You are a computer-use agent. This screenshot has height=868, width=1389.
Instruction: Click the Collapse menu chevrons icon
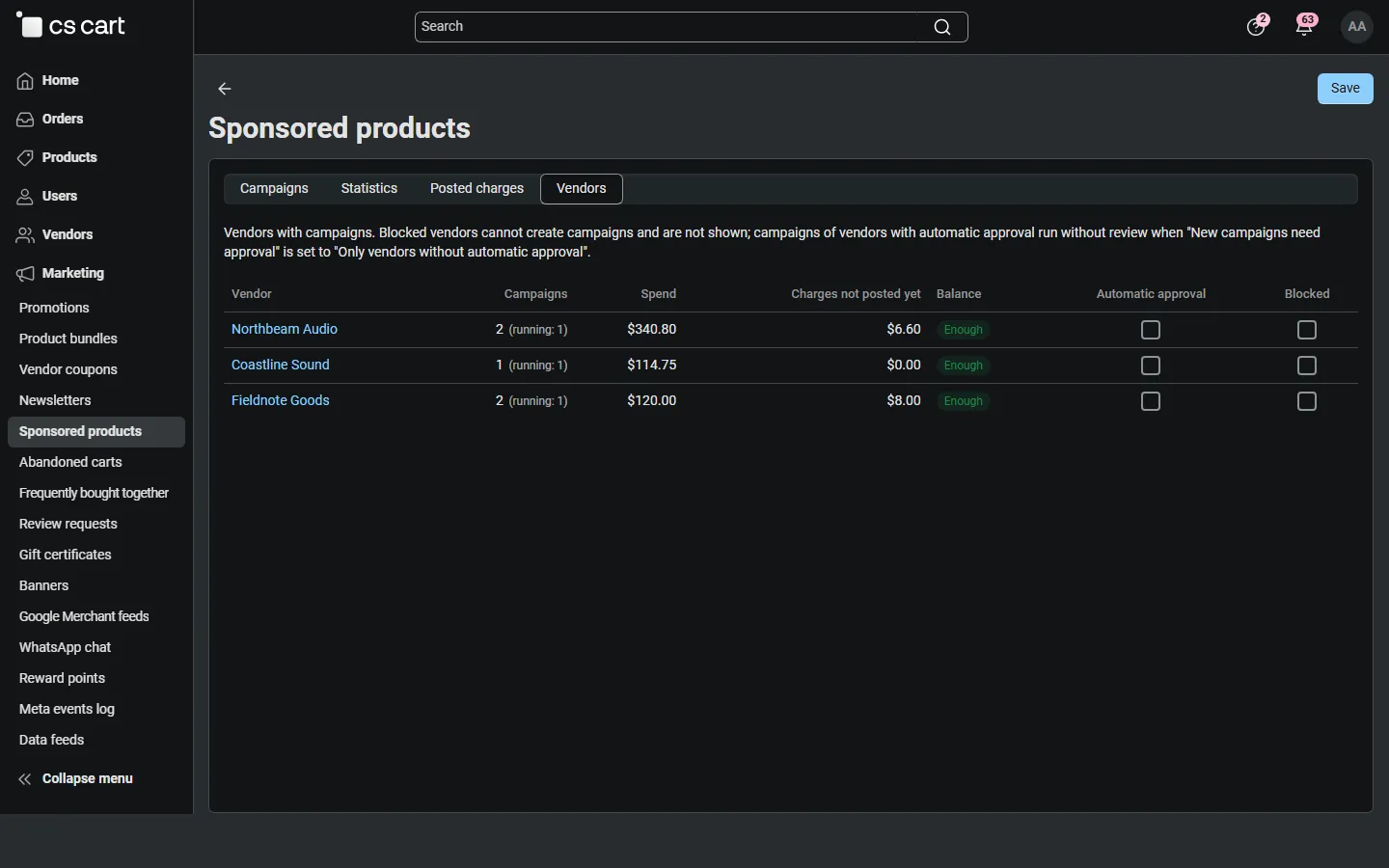point(25,779)
